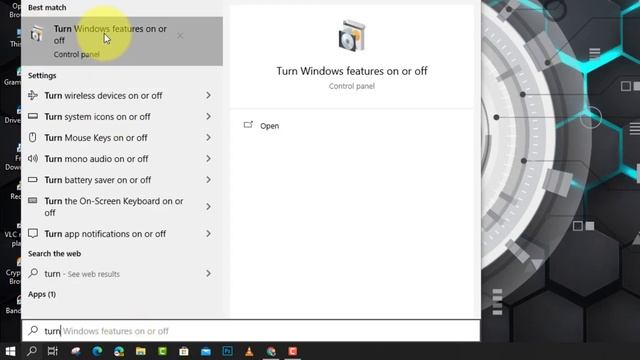Expand the turn web results arrow
This screenshot has width=640, height=360.
tap(209, 273)
